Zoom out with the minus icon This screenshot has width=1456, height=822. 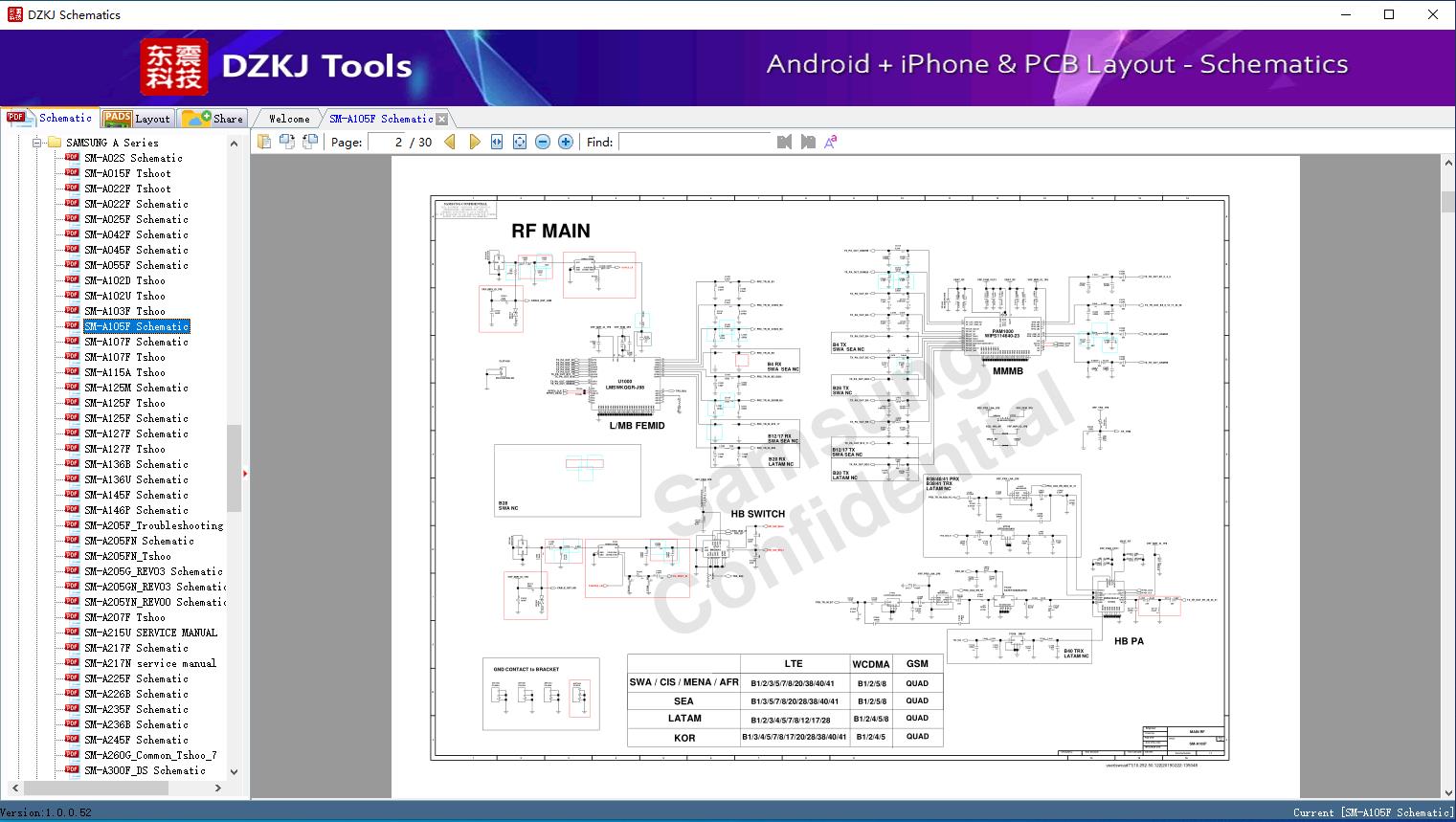543,142
